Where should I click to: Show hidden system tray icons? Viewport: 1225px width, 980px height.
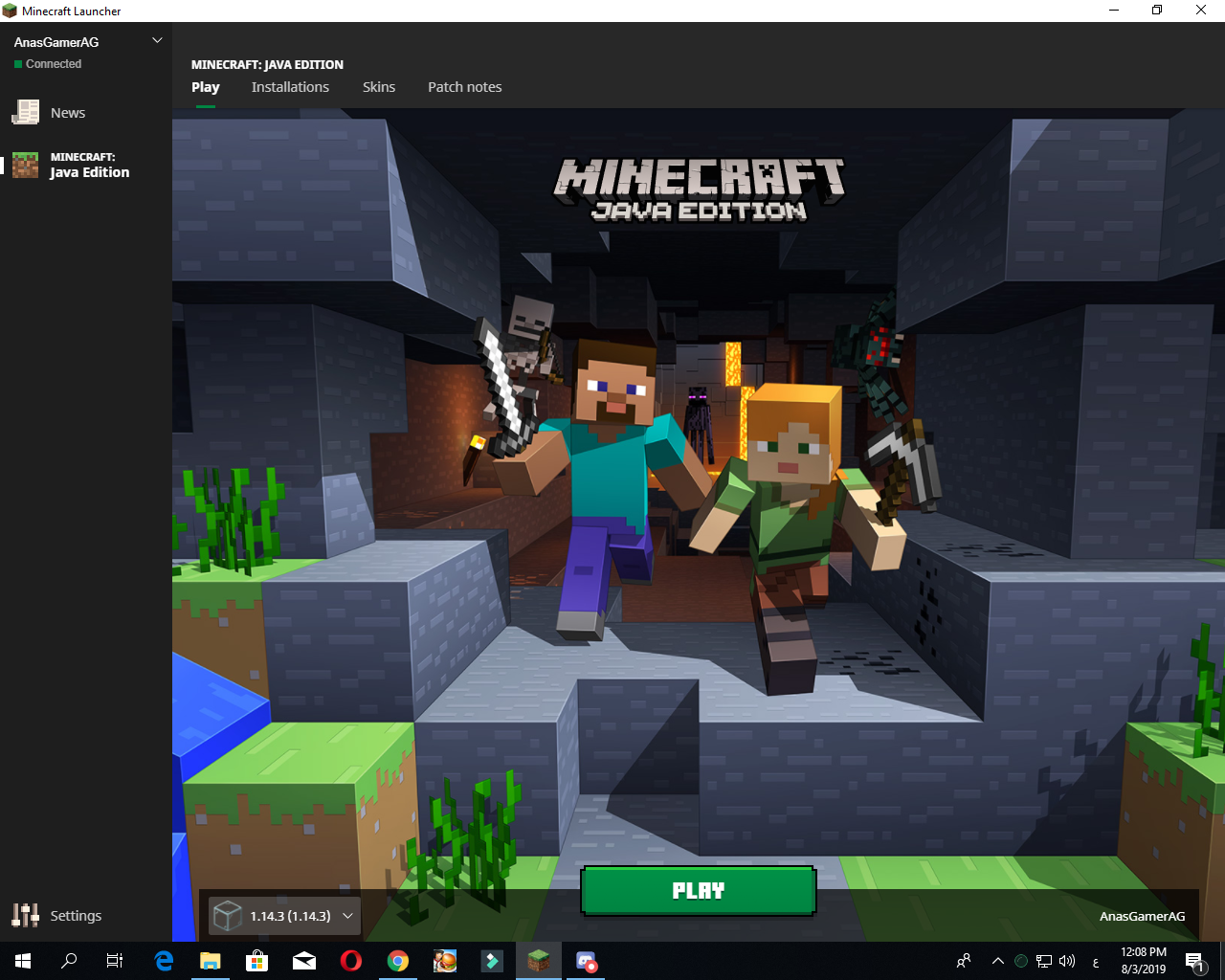[x=997, y=961]
